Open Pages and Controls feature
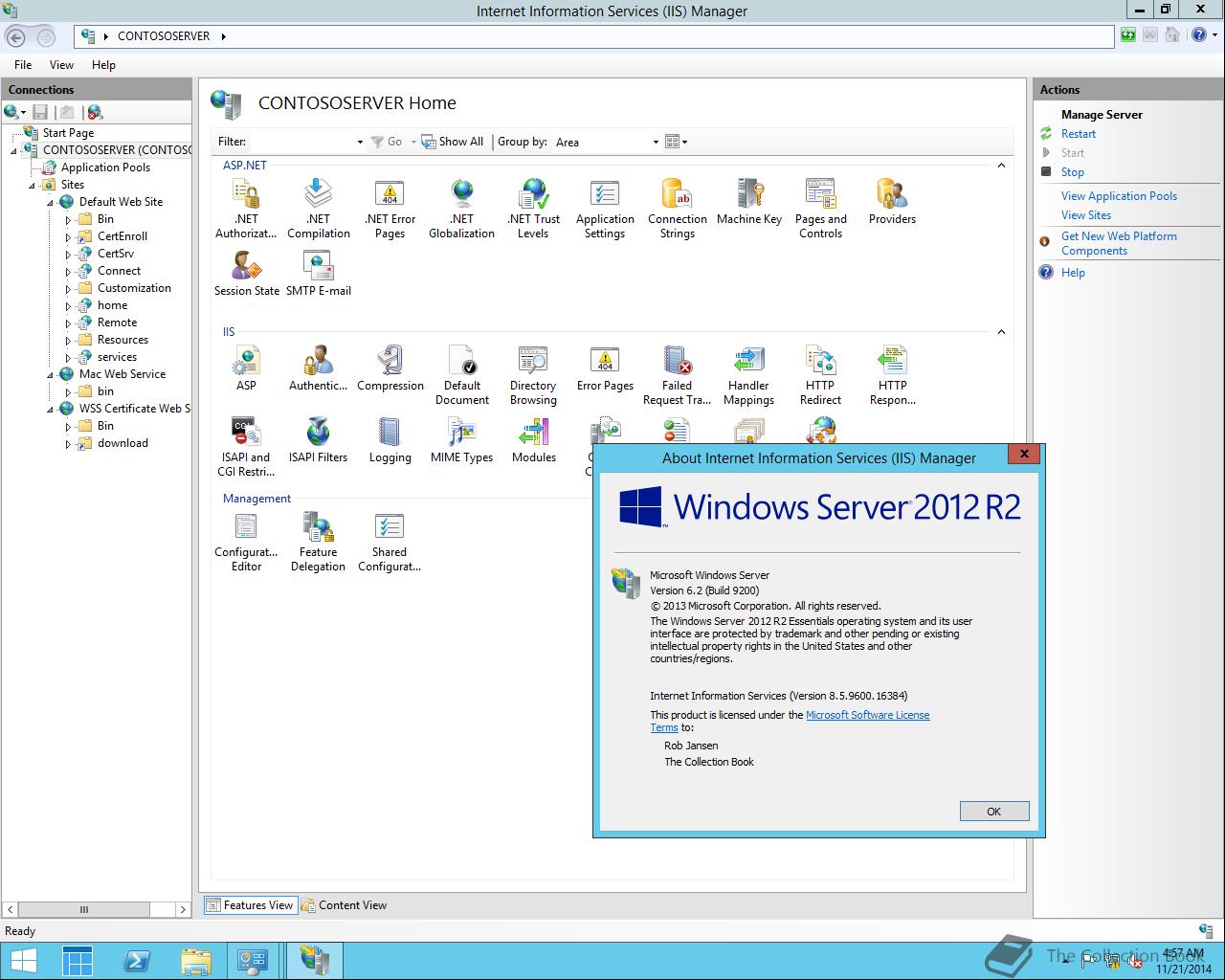Screen dimensions: 1225x980 [x=820, y=209]
